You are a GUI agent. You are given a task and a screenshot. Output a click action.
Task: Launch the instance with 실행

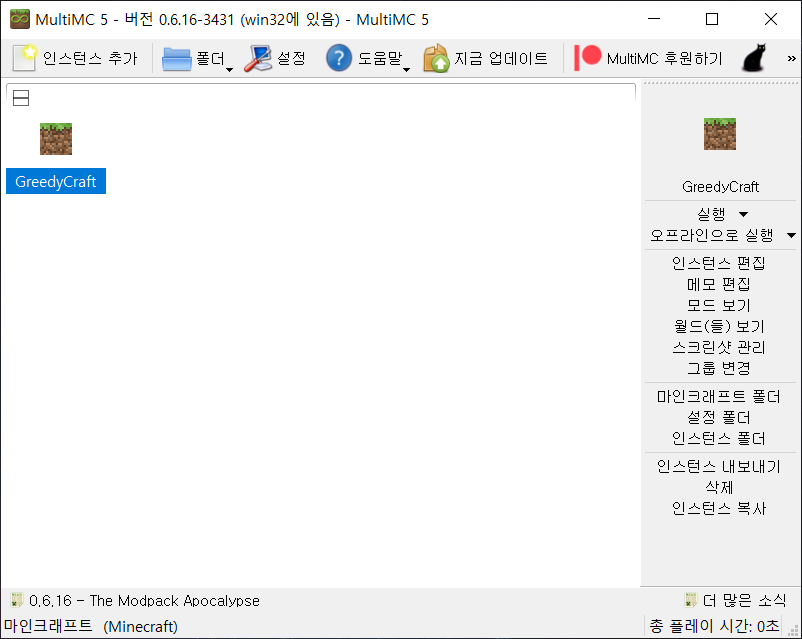[x=711, y=214]
